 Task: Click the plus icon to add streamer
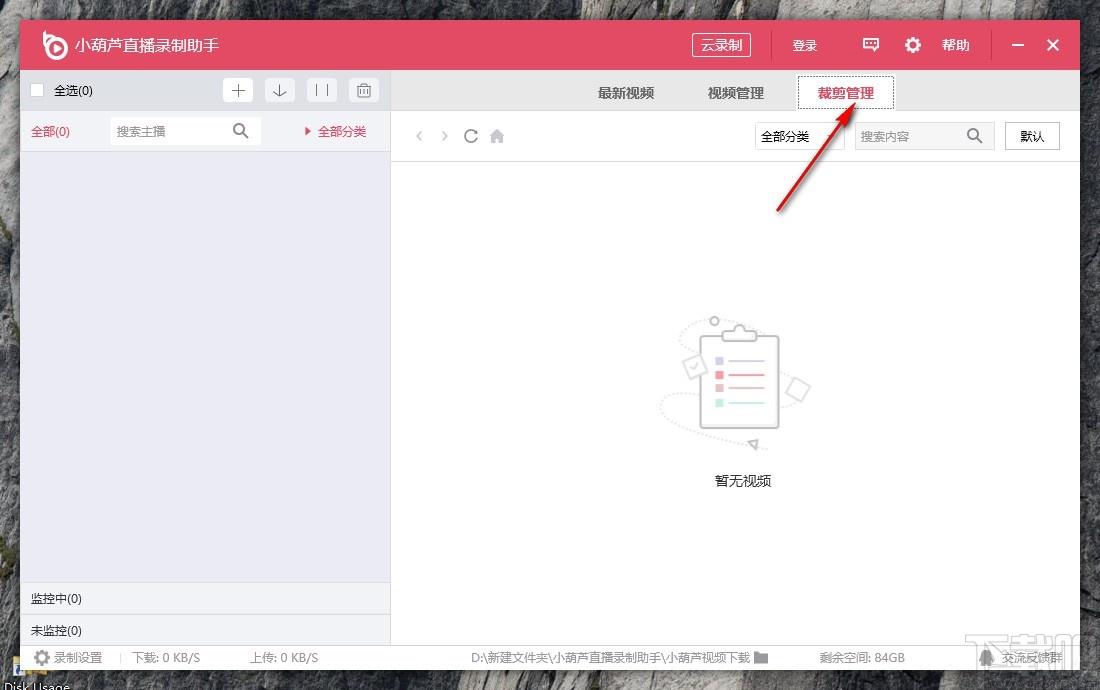(x=238, y=91)
